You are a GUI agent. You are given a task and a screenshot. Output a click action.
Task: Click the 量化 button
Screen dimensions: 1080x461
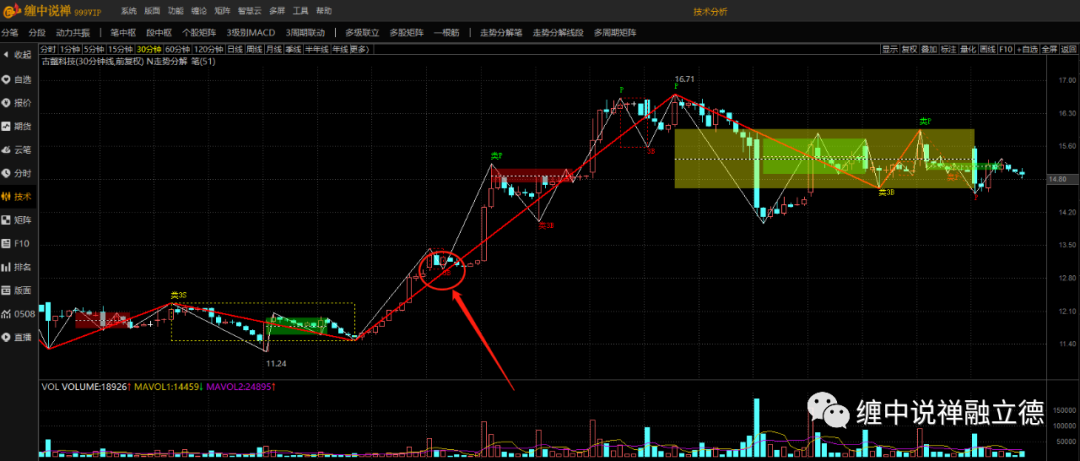coord(968,49)
